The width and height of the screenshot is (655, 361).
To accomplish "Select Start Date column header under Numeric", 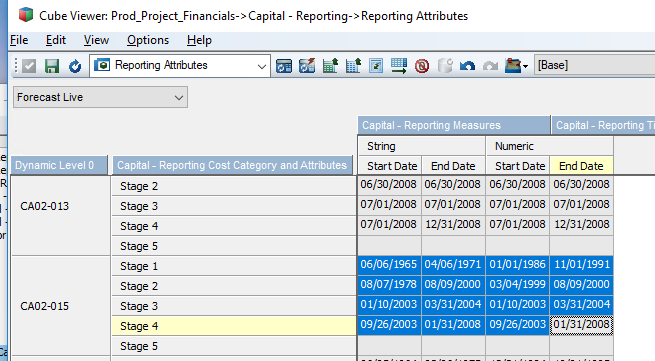I will tap(518, 166).
